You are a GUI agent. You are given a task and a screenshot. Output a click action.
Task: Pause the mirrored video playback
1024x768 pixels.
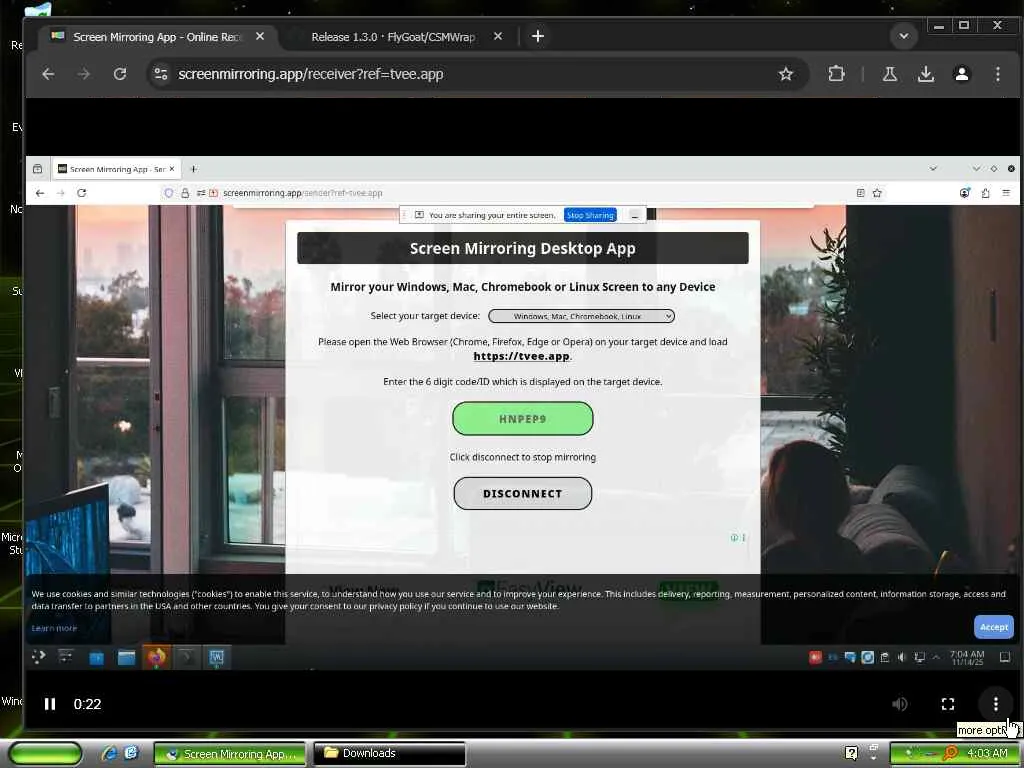[x=50, y=704]
